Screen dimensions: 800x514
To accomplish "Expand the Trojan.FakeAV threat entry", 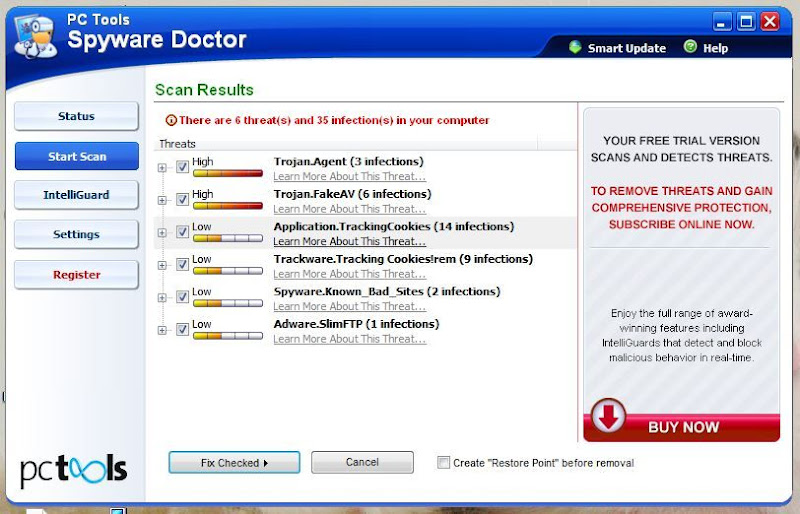I will [x=162, y=200].
